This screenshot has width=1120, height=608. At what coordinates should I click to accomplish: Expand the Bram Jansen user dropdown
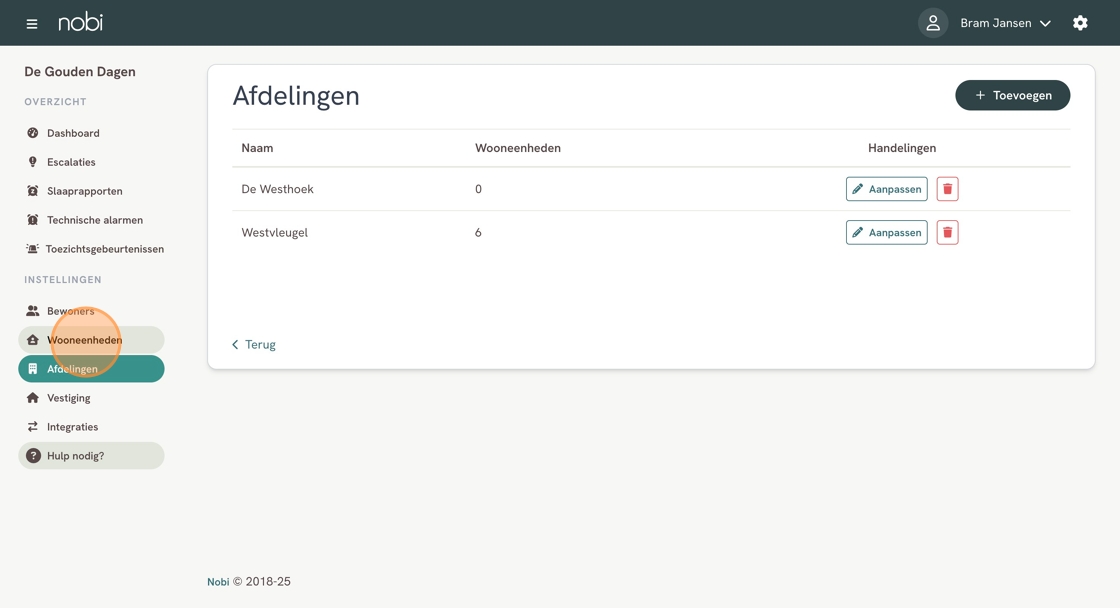click(1005, 23)
